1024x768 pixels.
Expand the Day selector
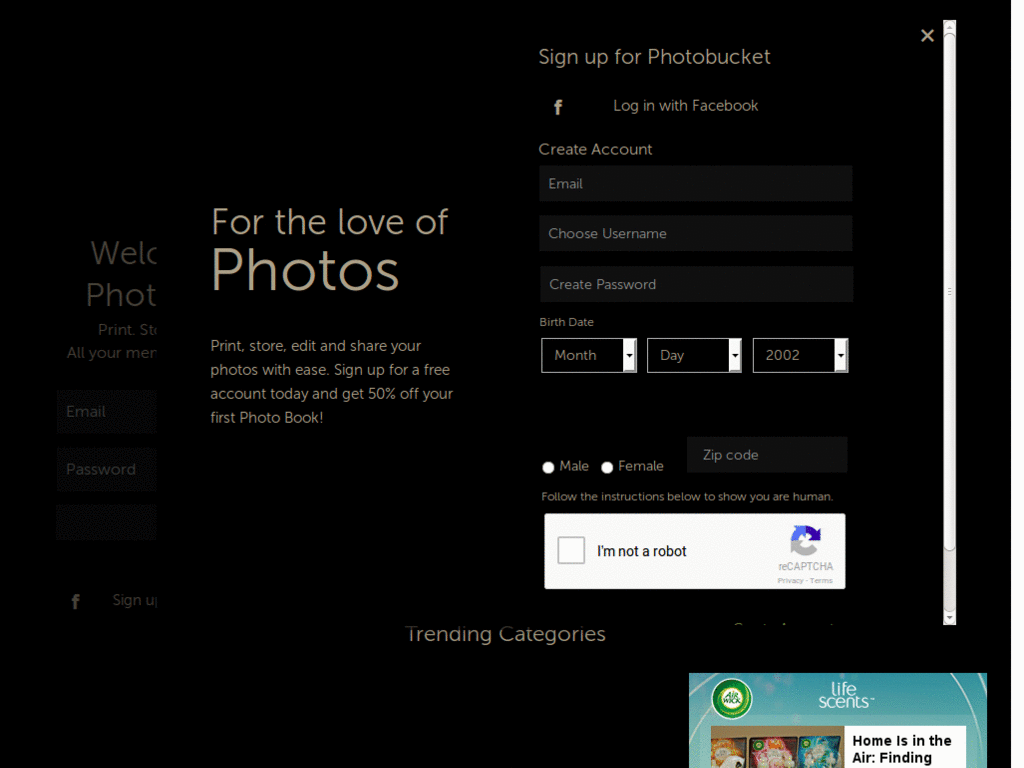click(x=694, y=355)
